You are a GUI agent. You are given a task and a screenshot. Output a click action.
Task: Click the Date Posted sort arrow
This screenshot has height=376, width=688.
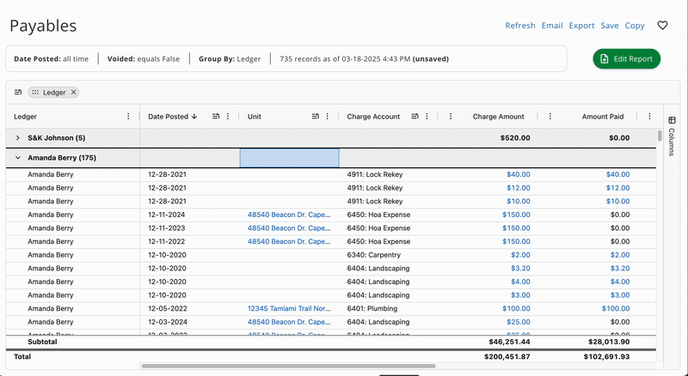point(194,116)
